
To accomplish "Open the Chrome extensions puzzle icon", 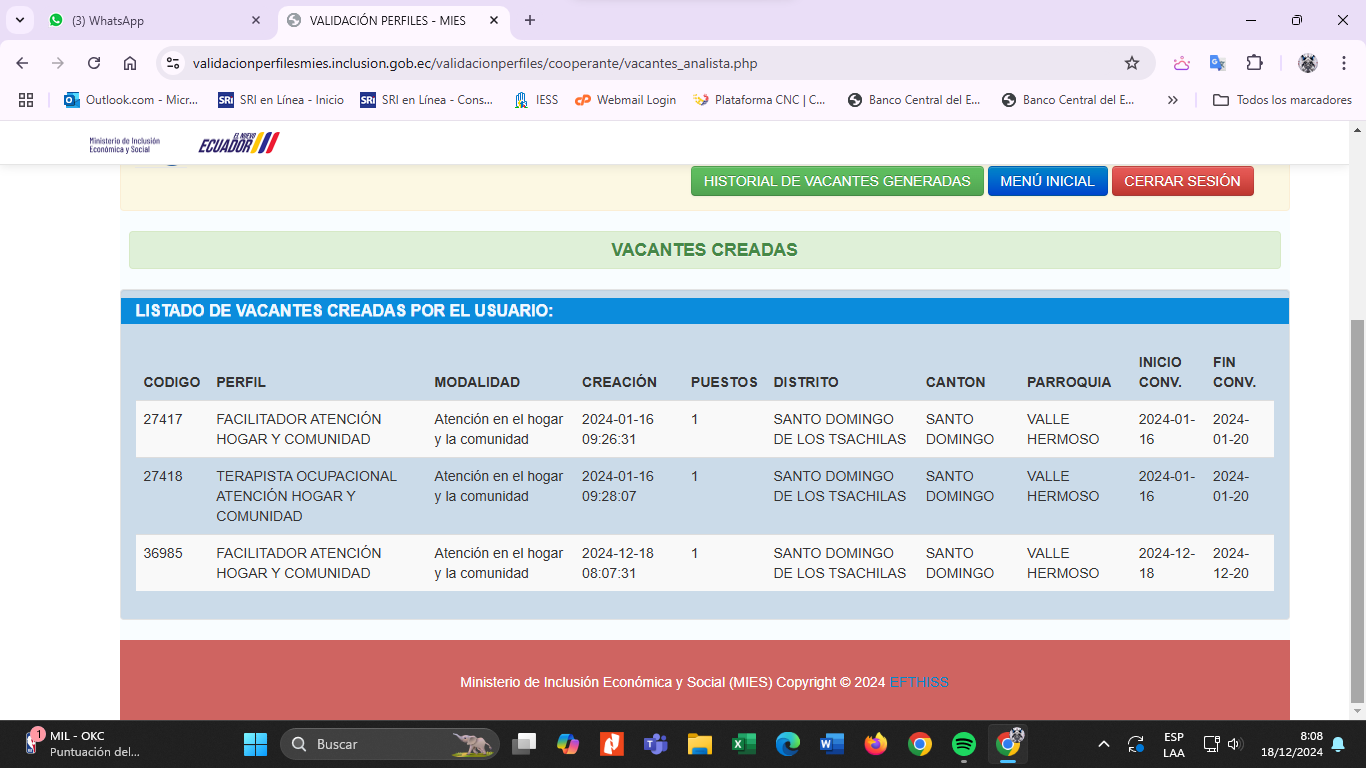I will coord(1254,63).
